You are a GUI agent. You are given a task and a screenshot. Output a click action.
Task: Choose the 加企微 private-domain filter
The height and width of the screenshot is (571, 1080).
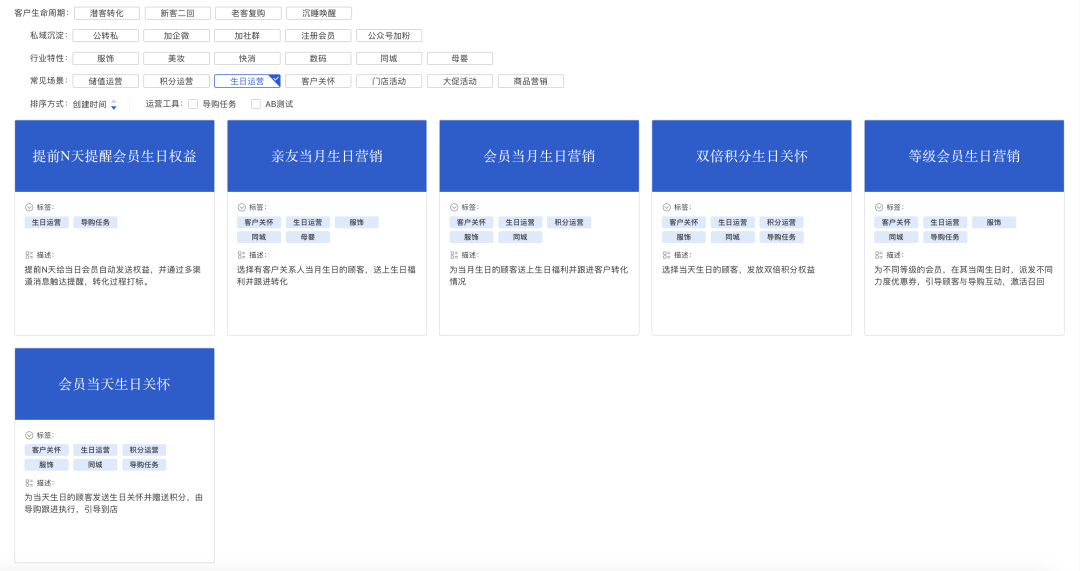pos(176,36)
